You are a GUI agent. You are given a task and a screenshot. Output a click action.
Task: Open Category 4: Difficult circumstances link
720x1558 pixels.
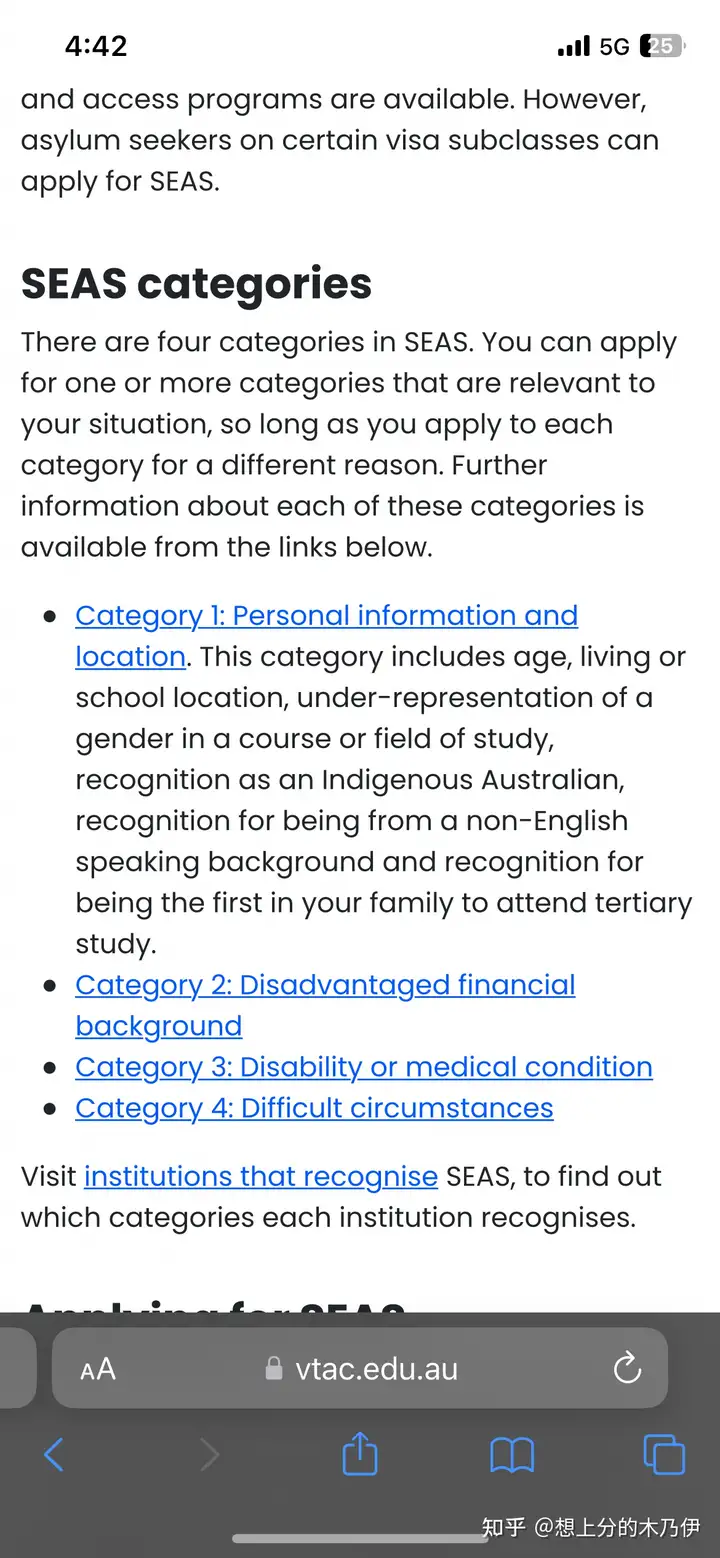pyautogui.click(x=314, y=1108)
